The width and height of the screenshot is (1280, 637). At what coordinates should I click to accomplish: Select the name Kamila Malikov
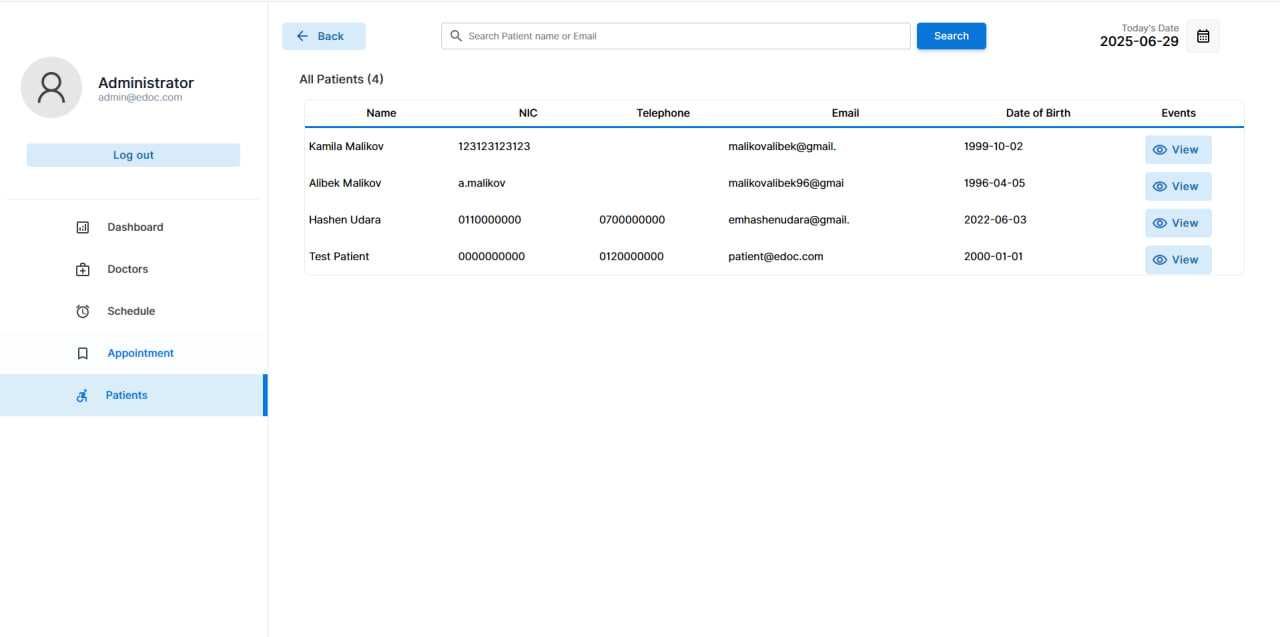pos(346,146)
